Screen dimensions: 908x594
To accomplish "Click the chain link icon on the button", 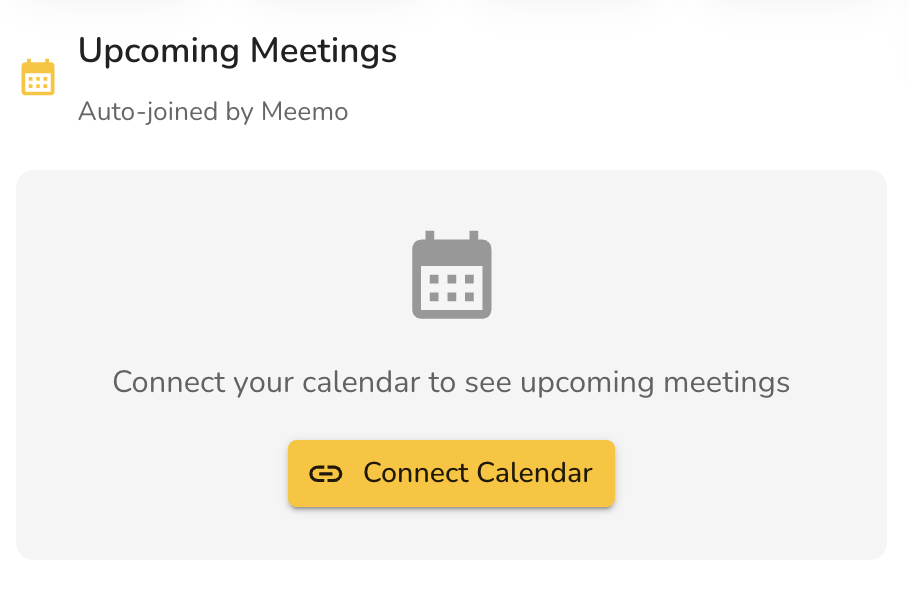I will click(326, 473).
